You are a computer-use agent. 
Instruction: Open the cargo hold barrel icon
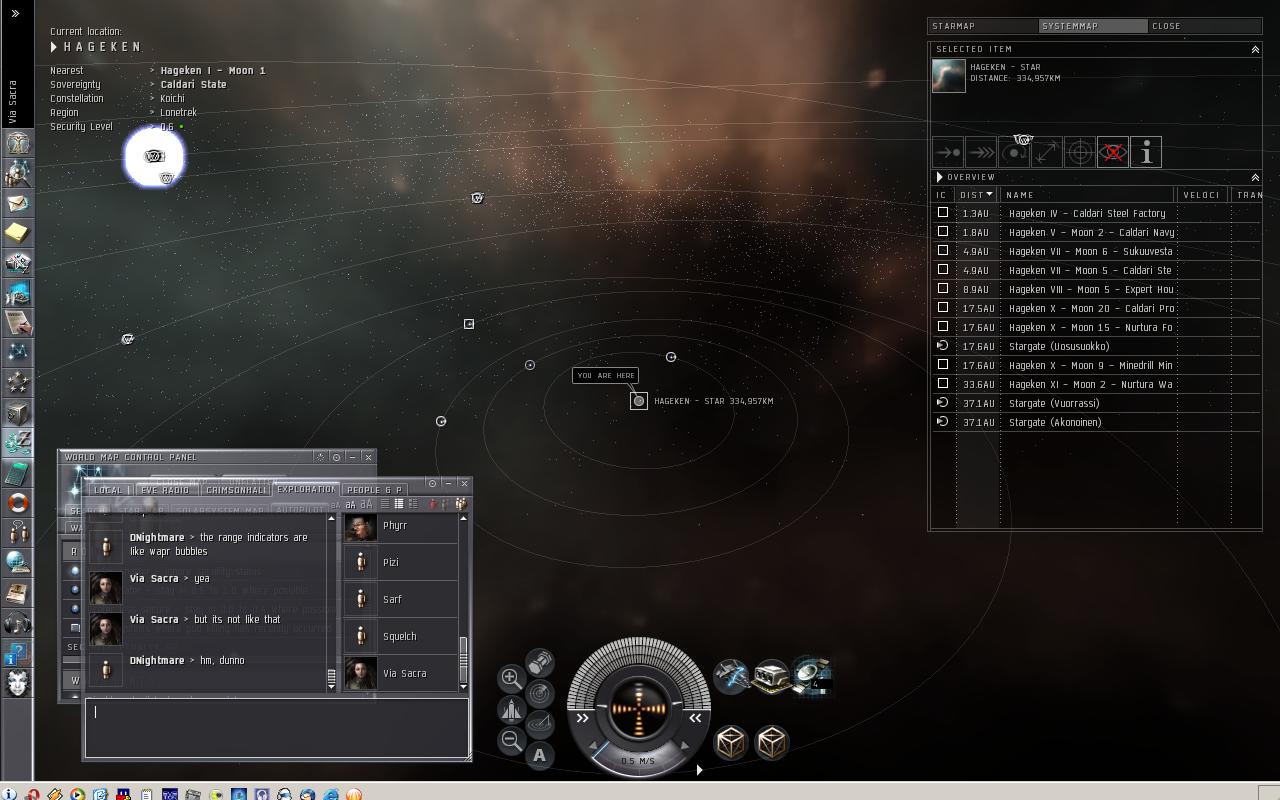click(540, 662)
